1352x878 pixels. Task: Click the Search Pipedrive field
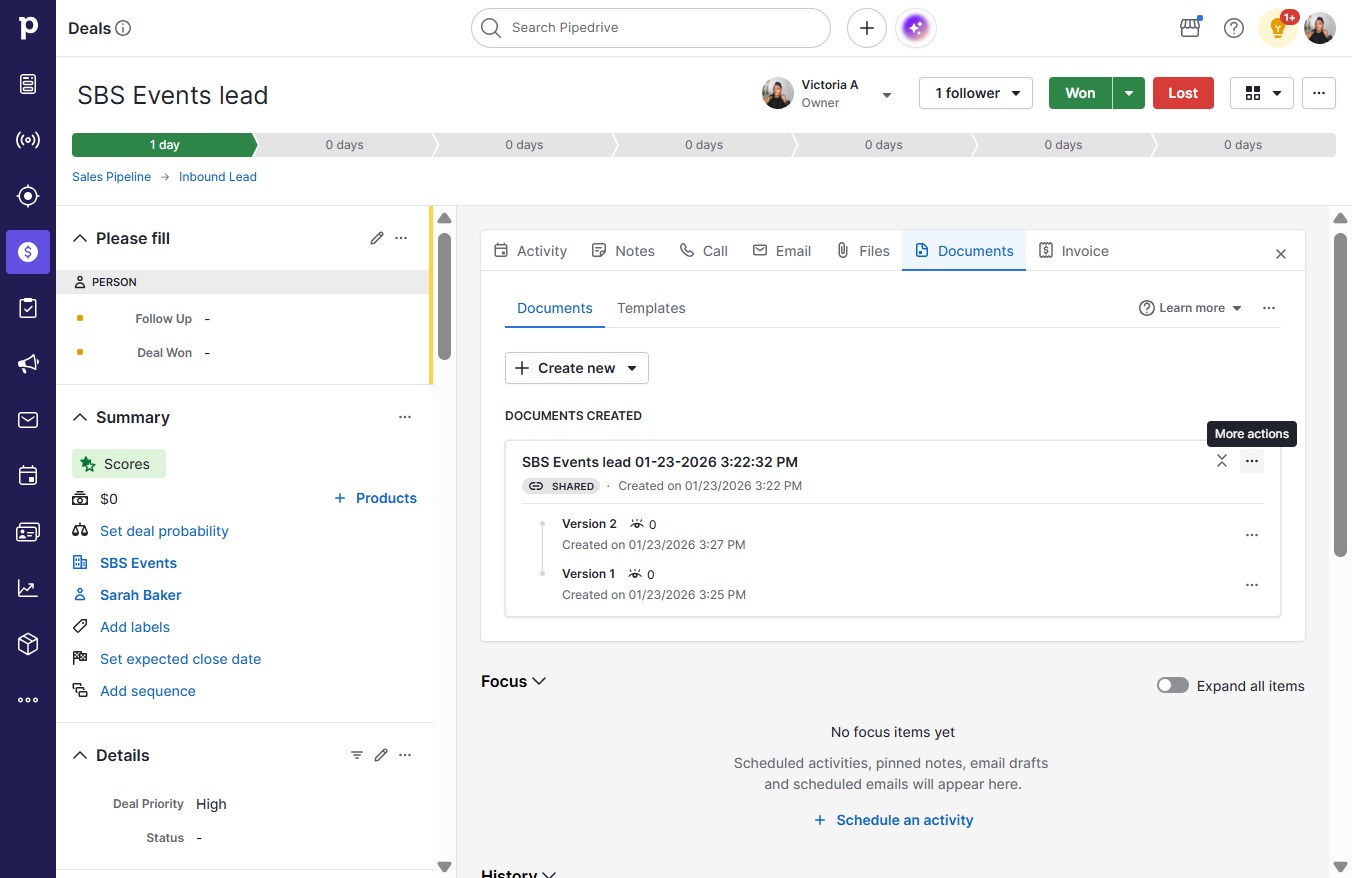651,28
